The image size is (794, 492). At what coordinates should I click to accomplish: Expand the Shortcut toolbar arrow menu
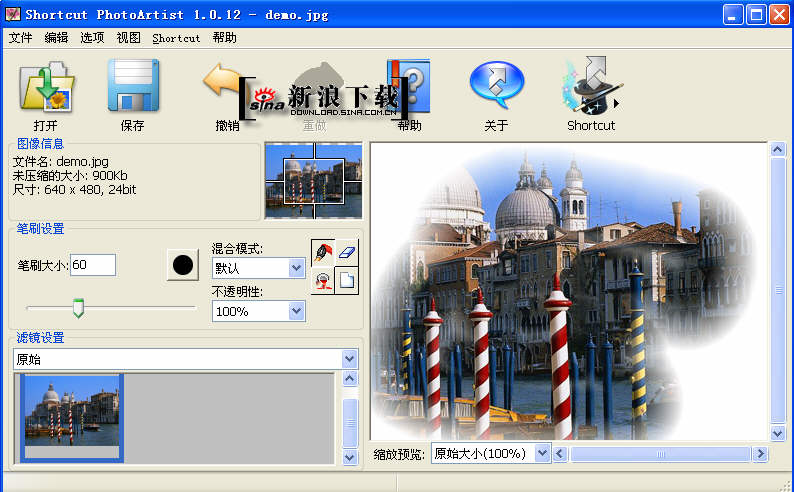point(616,104)
